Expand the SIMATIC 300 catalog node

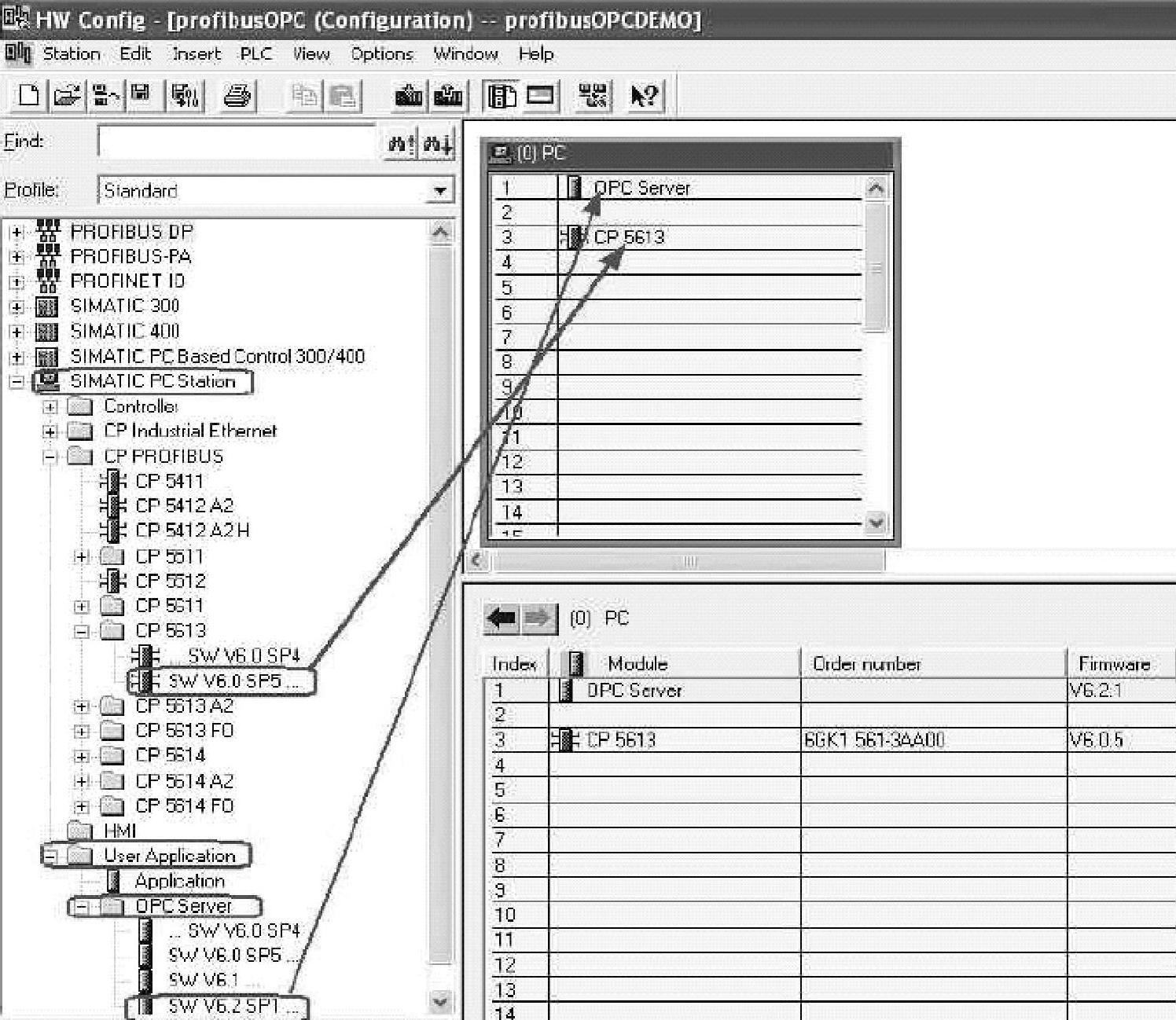click(17, 307)
